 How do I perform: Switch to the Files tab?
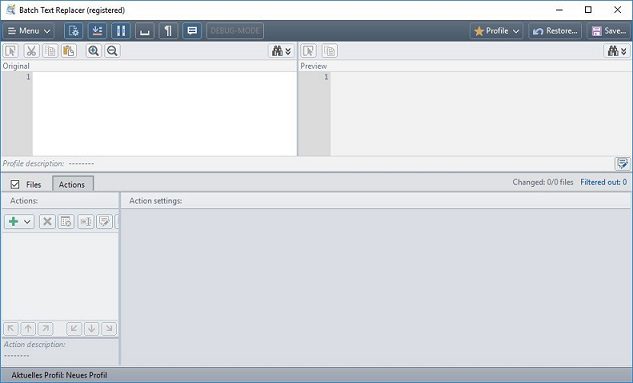coord(34,184)
